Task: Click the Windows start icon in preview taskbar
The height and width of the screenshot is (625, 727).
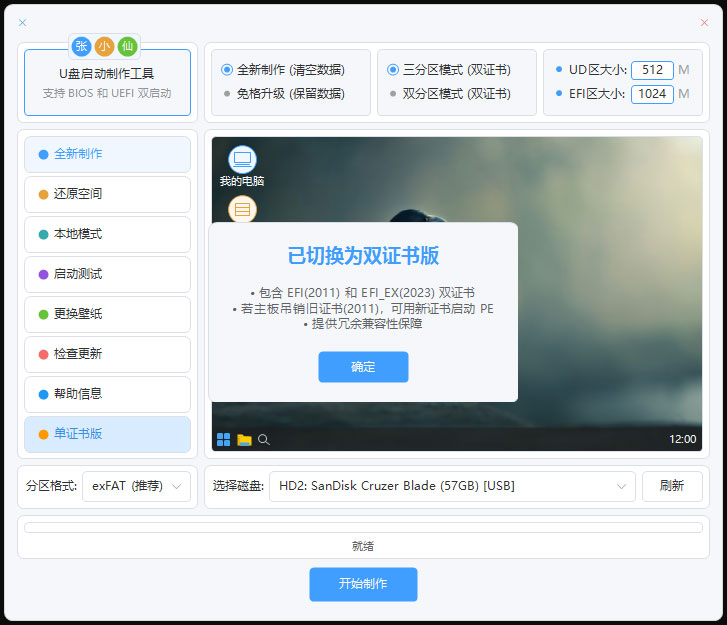Action: coord(223,440)
